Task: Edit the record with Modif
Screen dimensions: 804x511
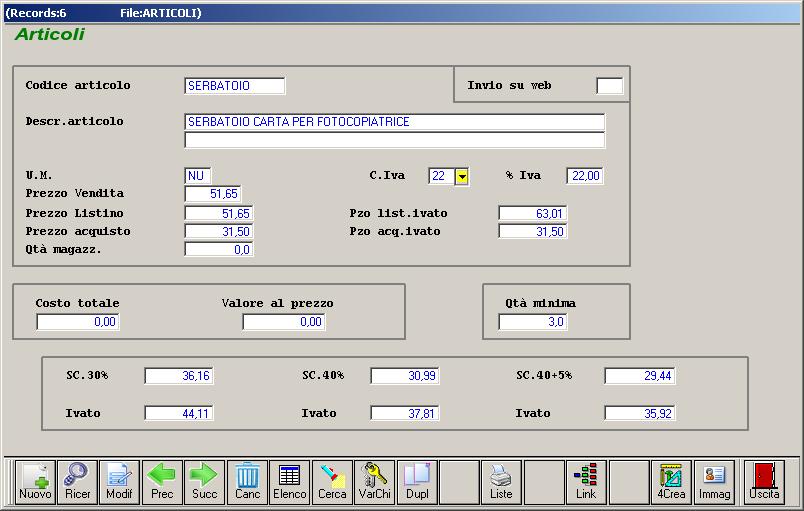Action: (119, 482)
